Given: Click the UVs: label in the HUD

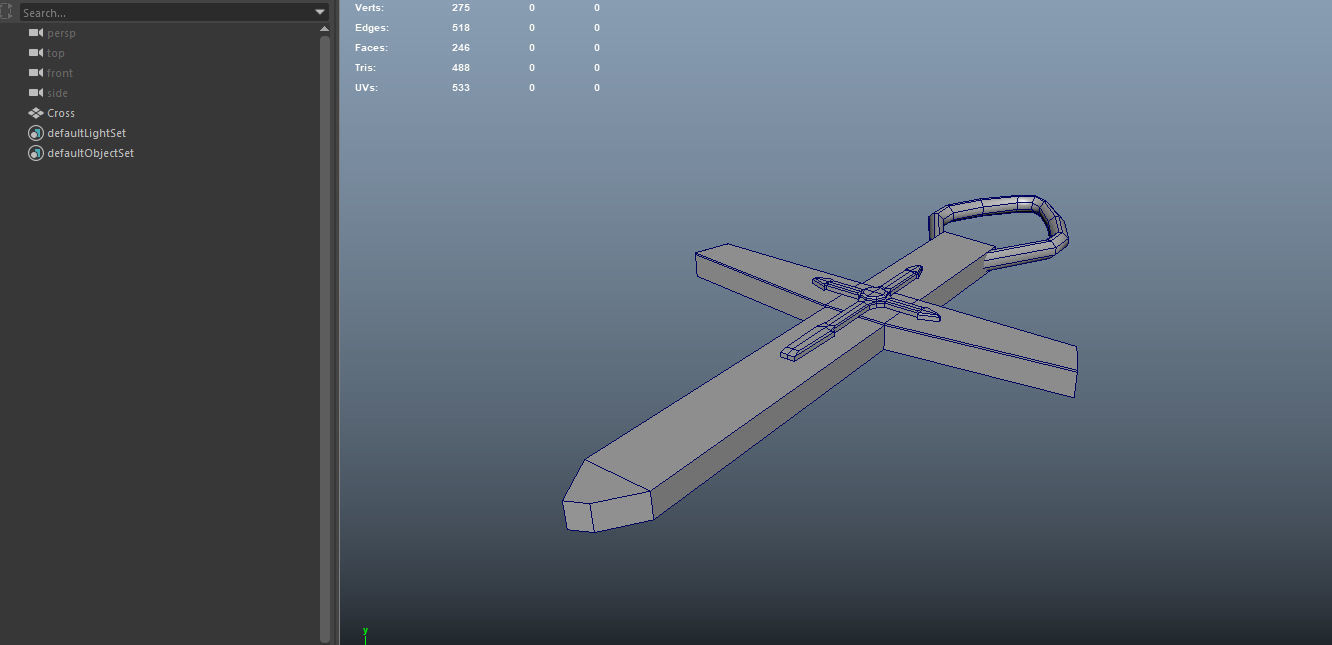Looking at the screenshot, I should click(x=366, y=88).
